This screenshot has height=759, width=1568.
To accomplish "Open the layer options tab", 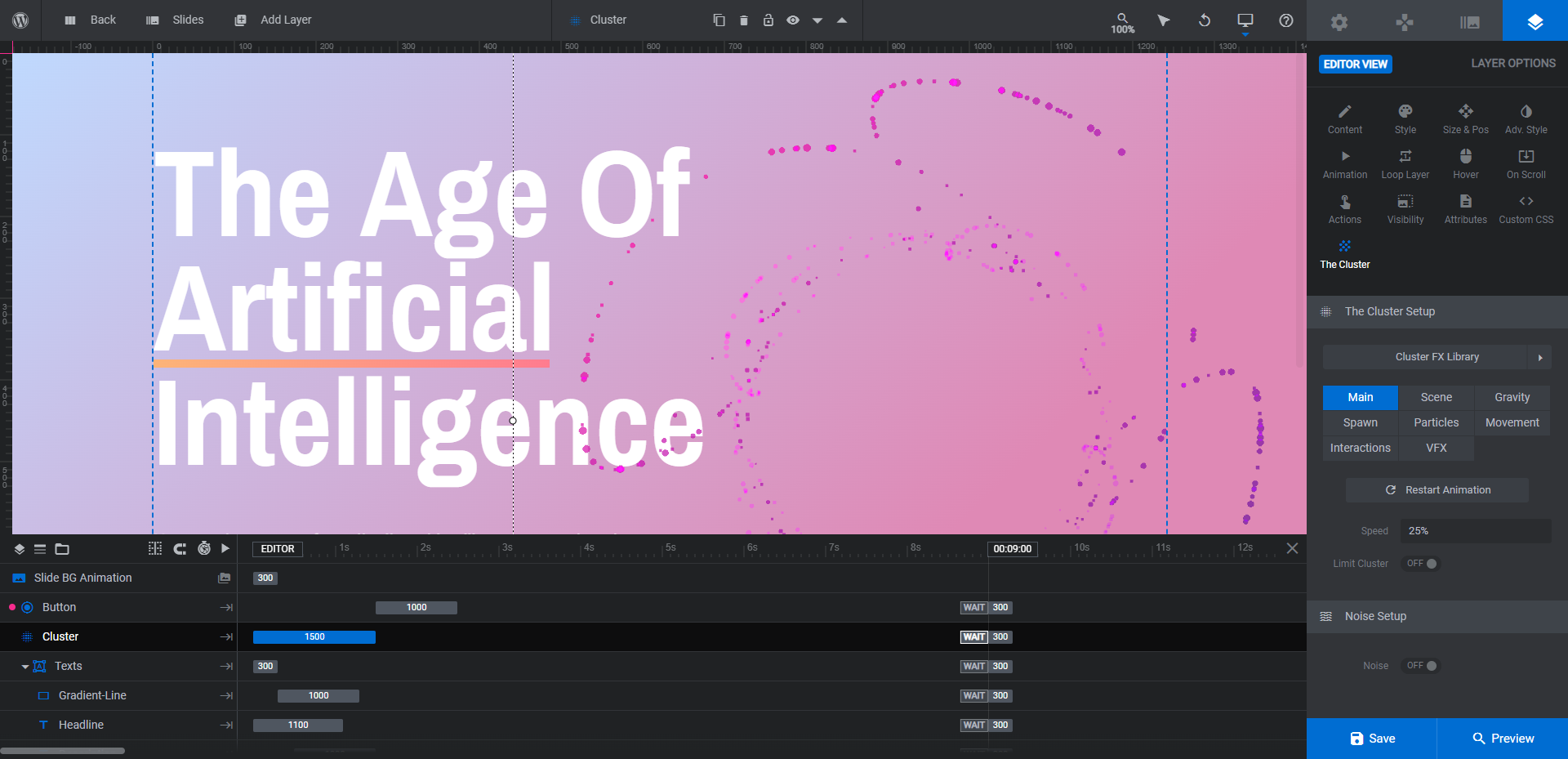I will [x=1535, y=21].
